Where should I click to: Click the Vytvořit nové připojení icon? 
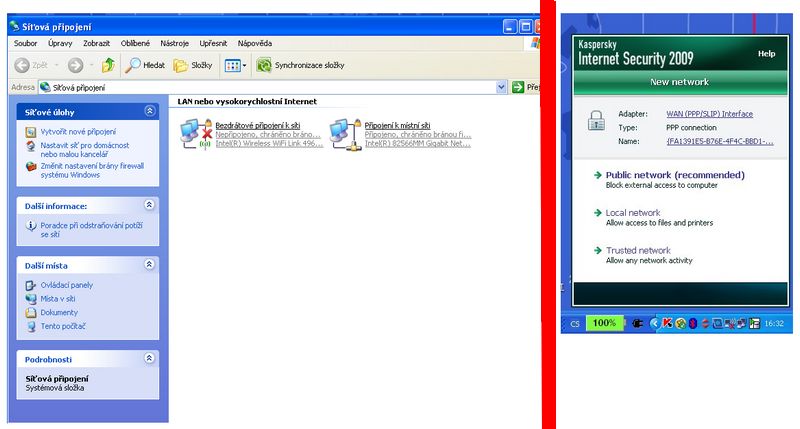click(31, 132)
